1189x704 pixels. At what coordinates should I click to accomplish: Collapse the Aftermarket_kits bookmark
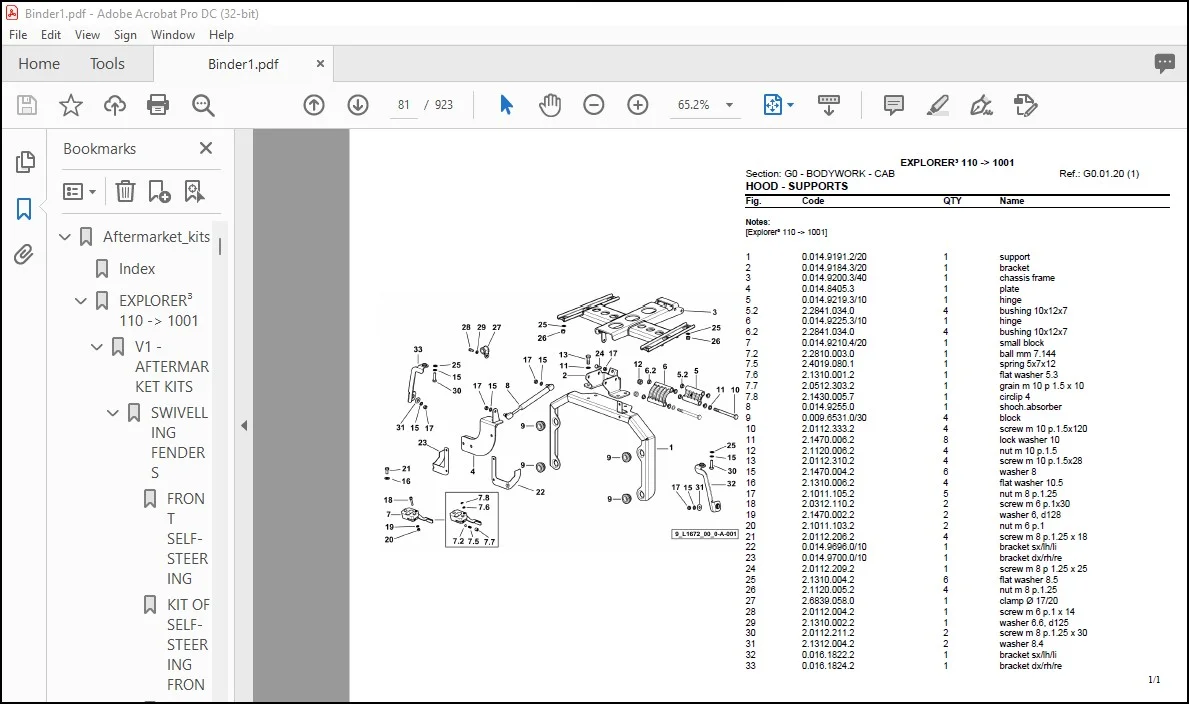[65, 237]
